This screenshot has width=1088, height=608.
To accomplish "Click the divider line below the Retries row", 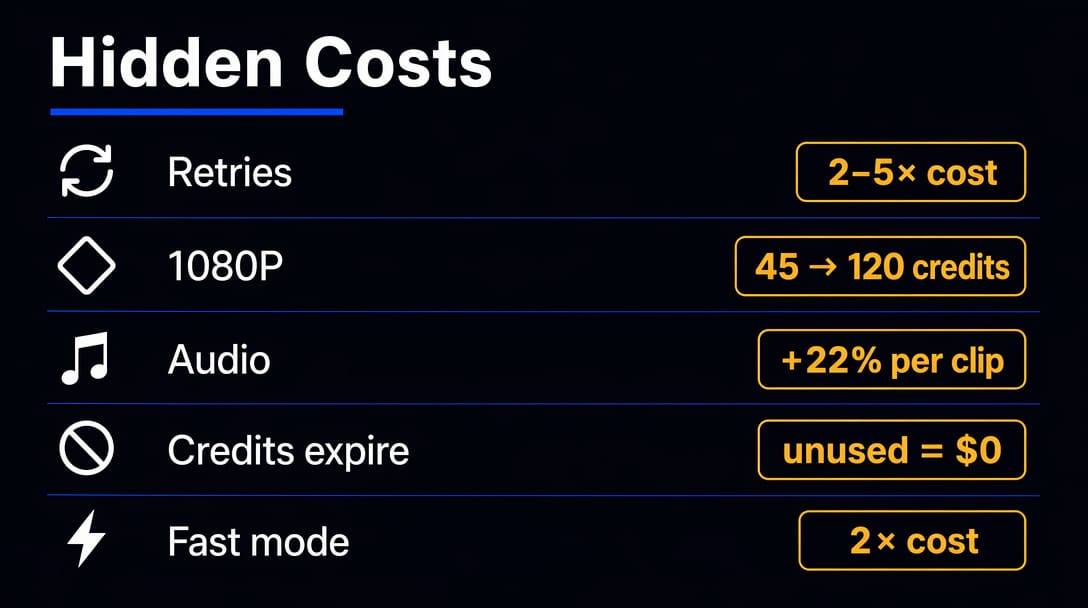I will (544, 218).
